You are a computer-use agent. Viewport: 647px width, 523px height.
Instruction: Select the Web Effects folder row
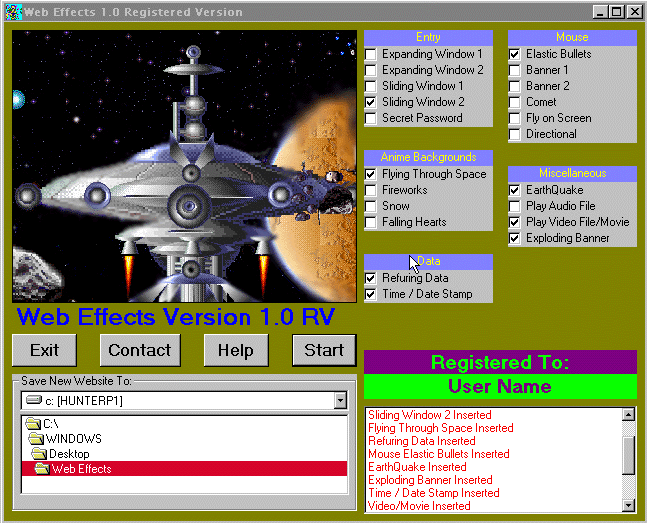184,469
